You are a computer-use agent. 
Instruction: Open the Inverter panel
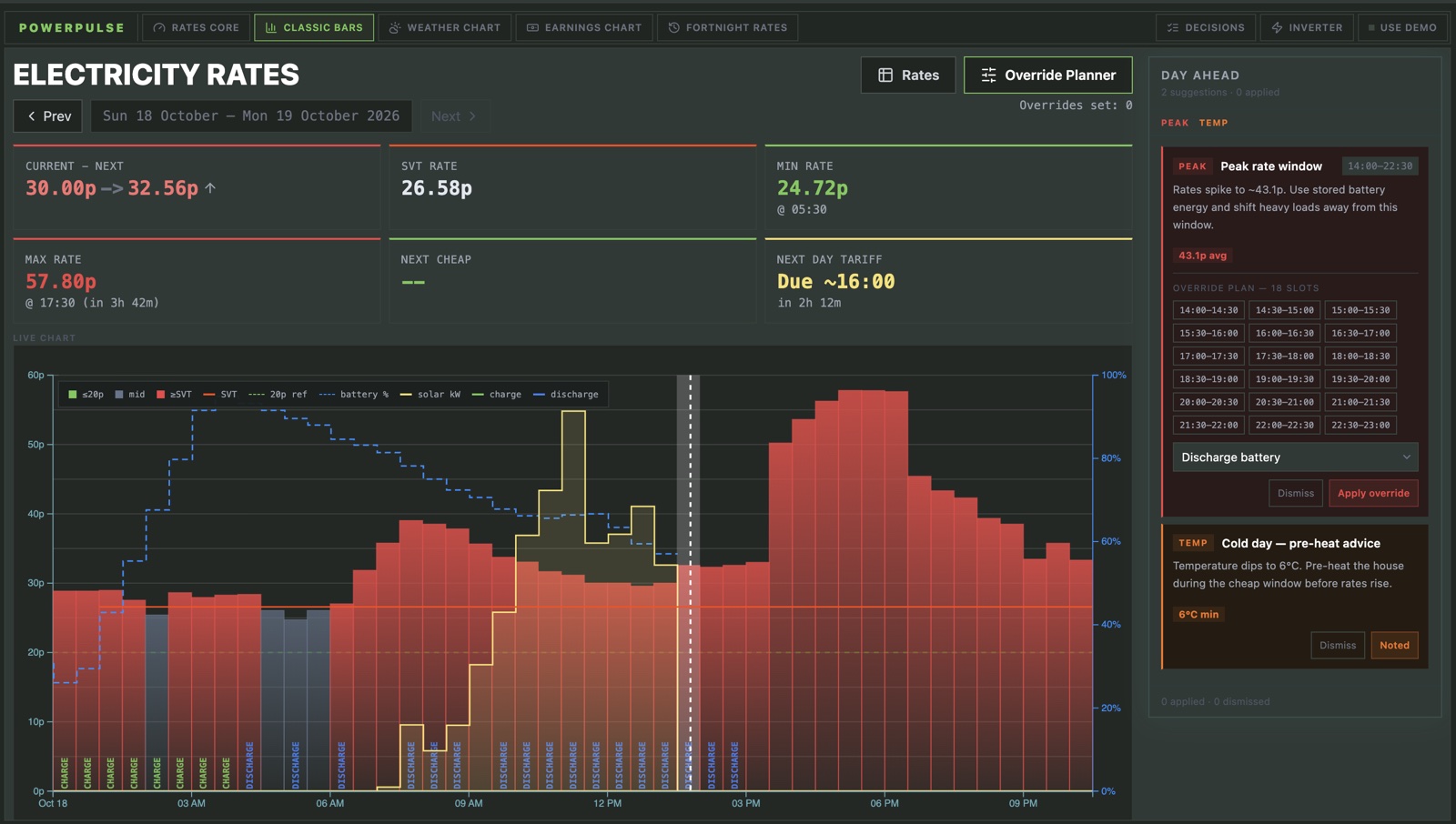[1307, 27]
